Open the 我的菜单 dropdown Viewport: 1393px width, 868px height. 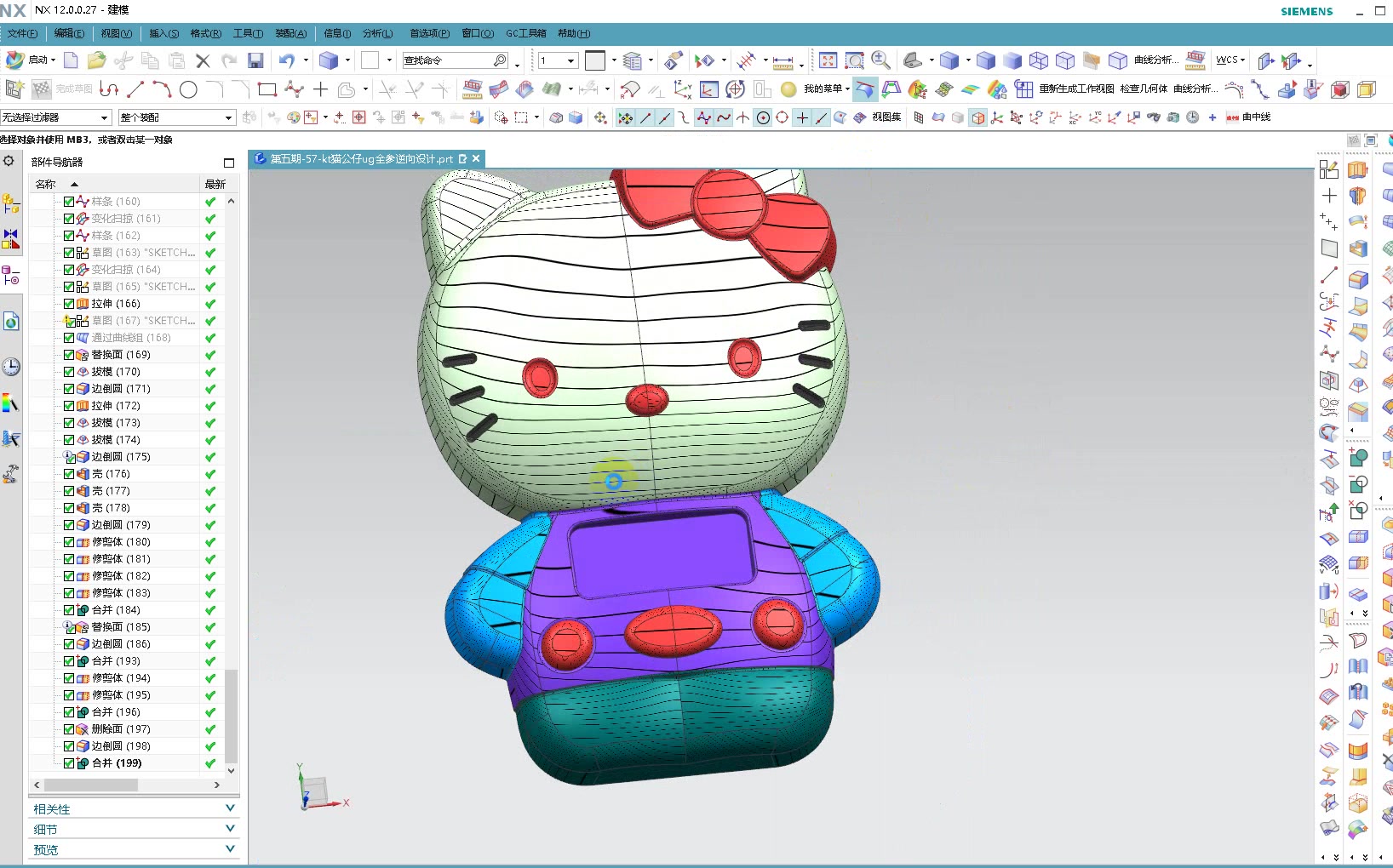tap(827, 89)
